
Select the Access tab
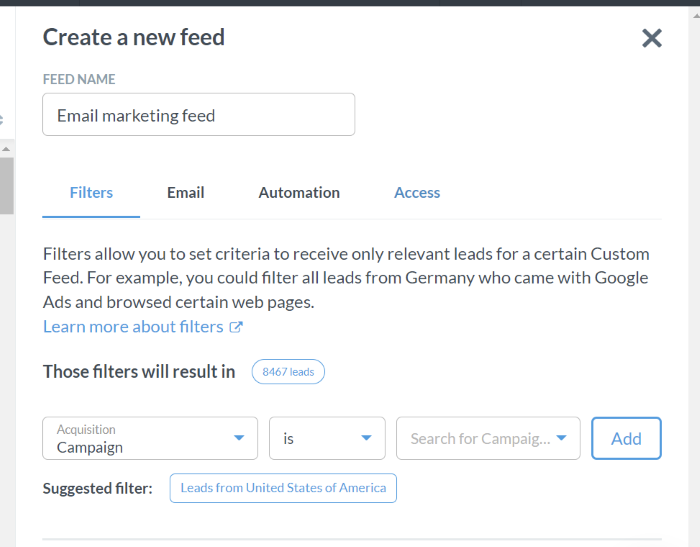point(417,193)
